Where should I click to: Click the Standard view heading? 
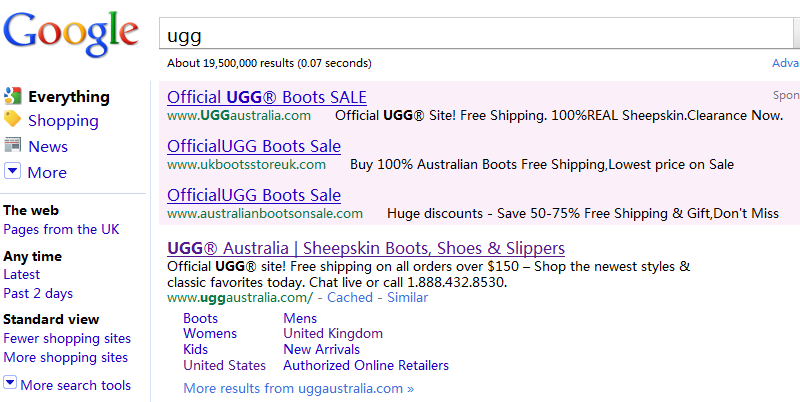(x=51, y=320)
